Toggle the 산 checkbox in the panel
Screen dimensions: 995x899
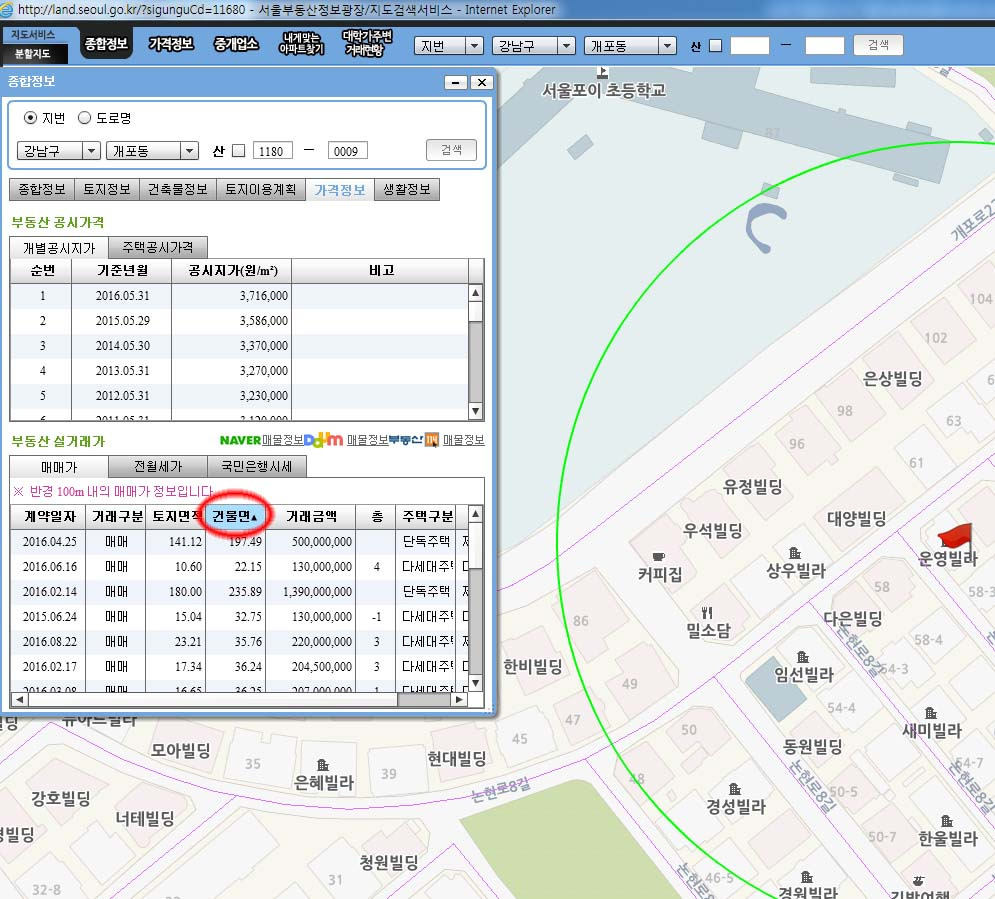pos(239,151)
